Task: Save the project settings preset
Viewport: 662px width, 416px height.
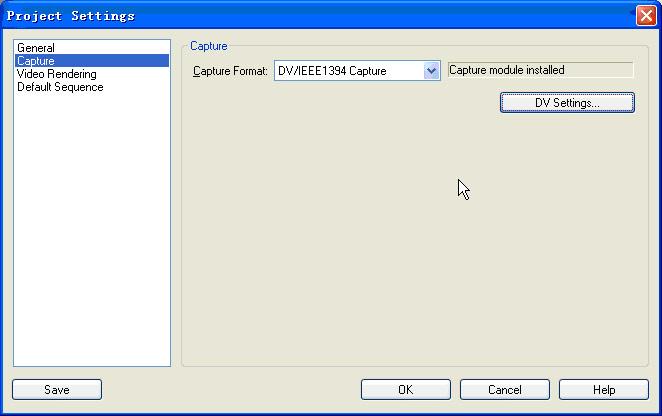Action: click(57, 389)
